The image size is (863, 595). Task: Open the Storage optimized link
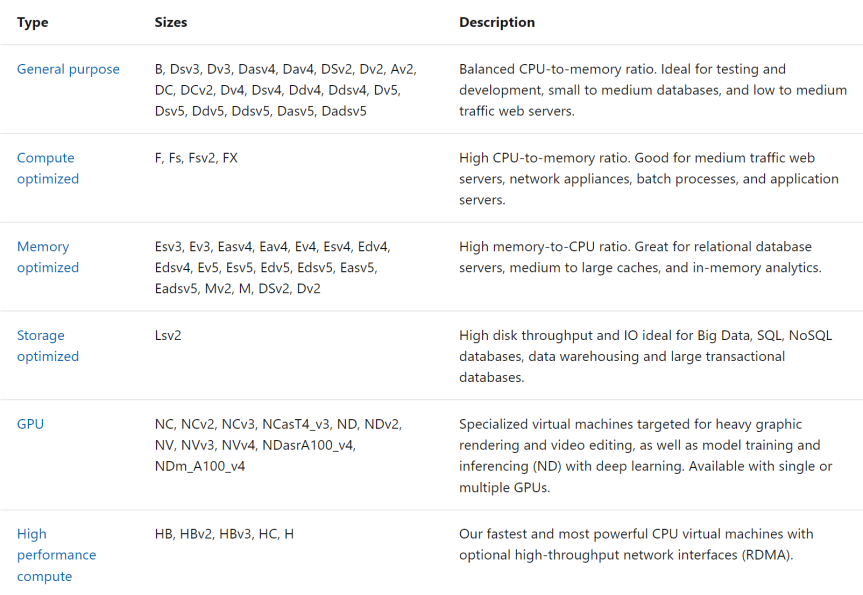point(47,346)
